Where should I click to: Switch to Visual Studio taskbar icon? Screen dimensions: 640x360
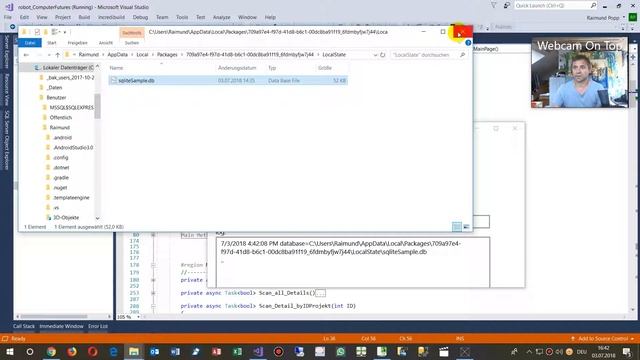[x=258, y=351]
